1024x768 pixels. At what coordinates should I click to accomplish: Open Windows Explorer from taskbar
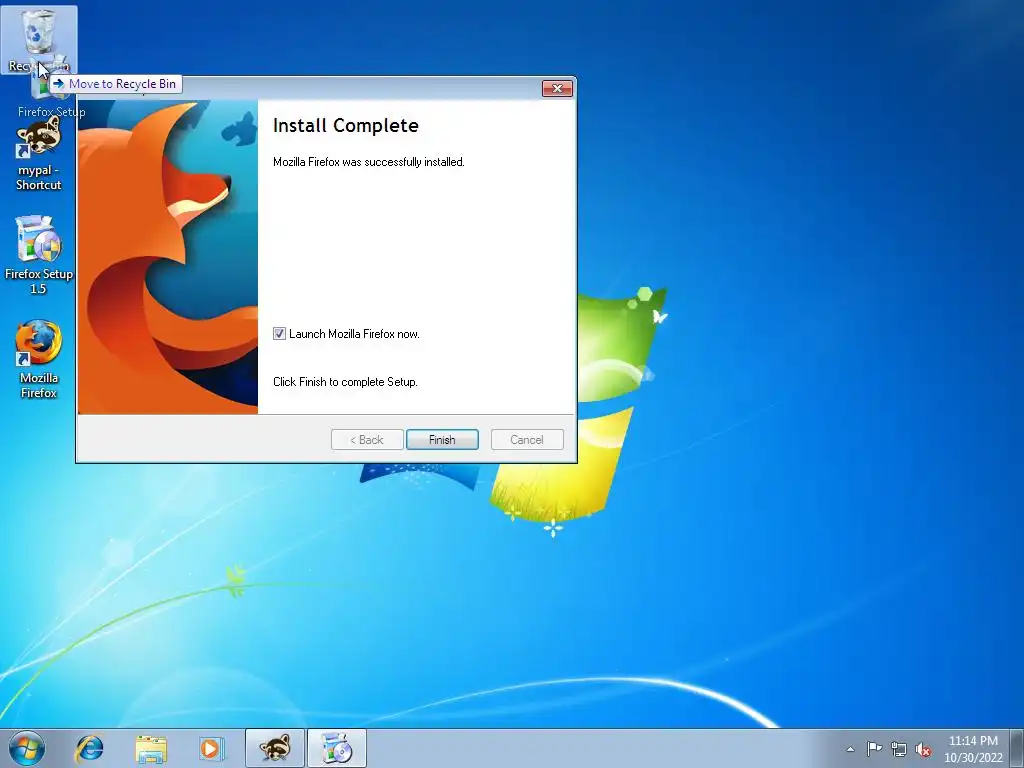[x=151, y=748]
